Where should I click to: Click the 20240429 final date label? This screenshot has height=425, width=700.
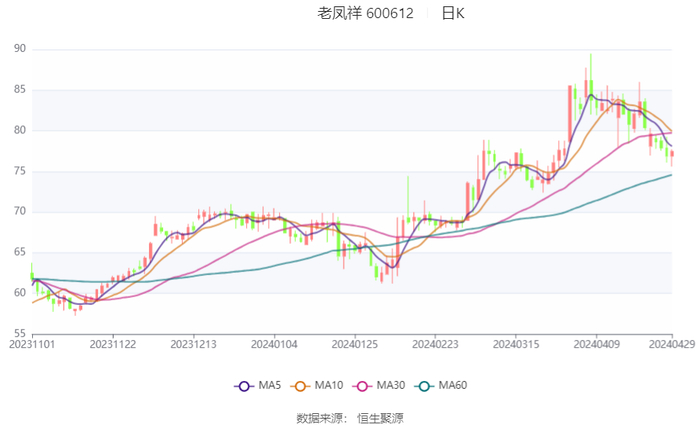(671, 344)
